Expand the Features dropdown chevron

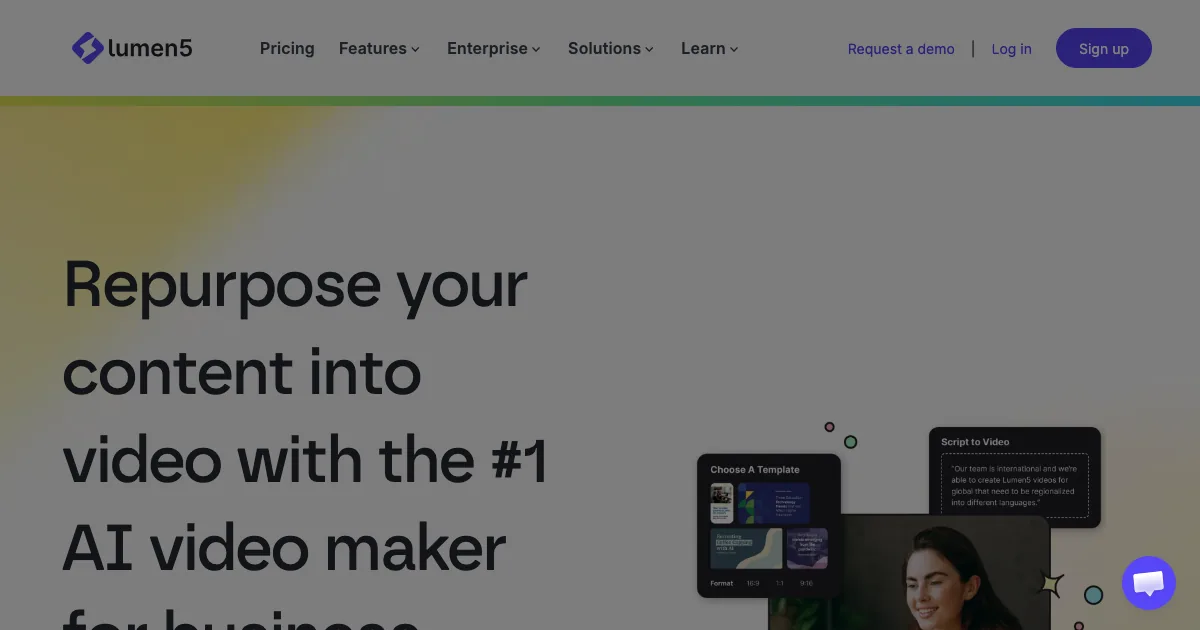[x=415, y=49]
